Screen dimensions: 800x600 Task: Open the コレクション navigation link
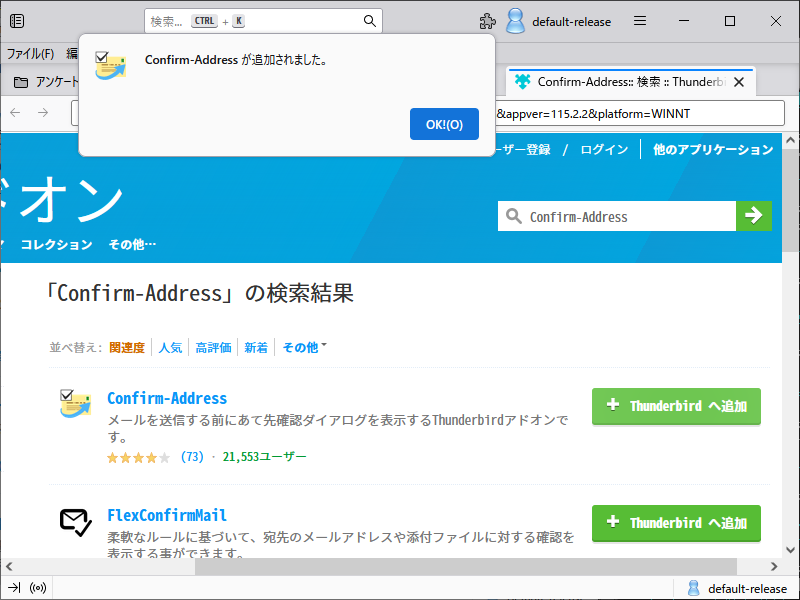coord(56,244)
